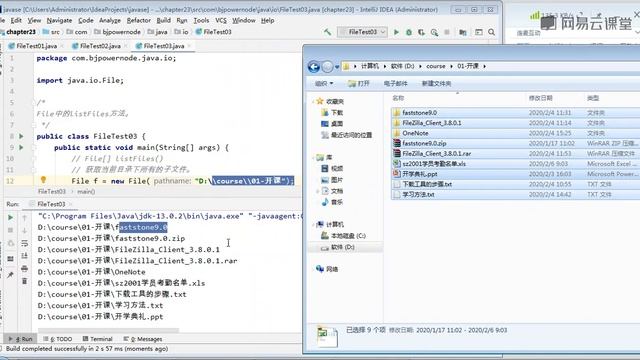Click the yellow intention lightbulb on line 12

tap(43, 180)
